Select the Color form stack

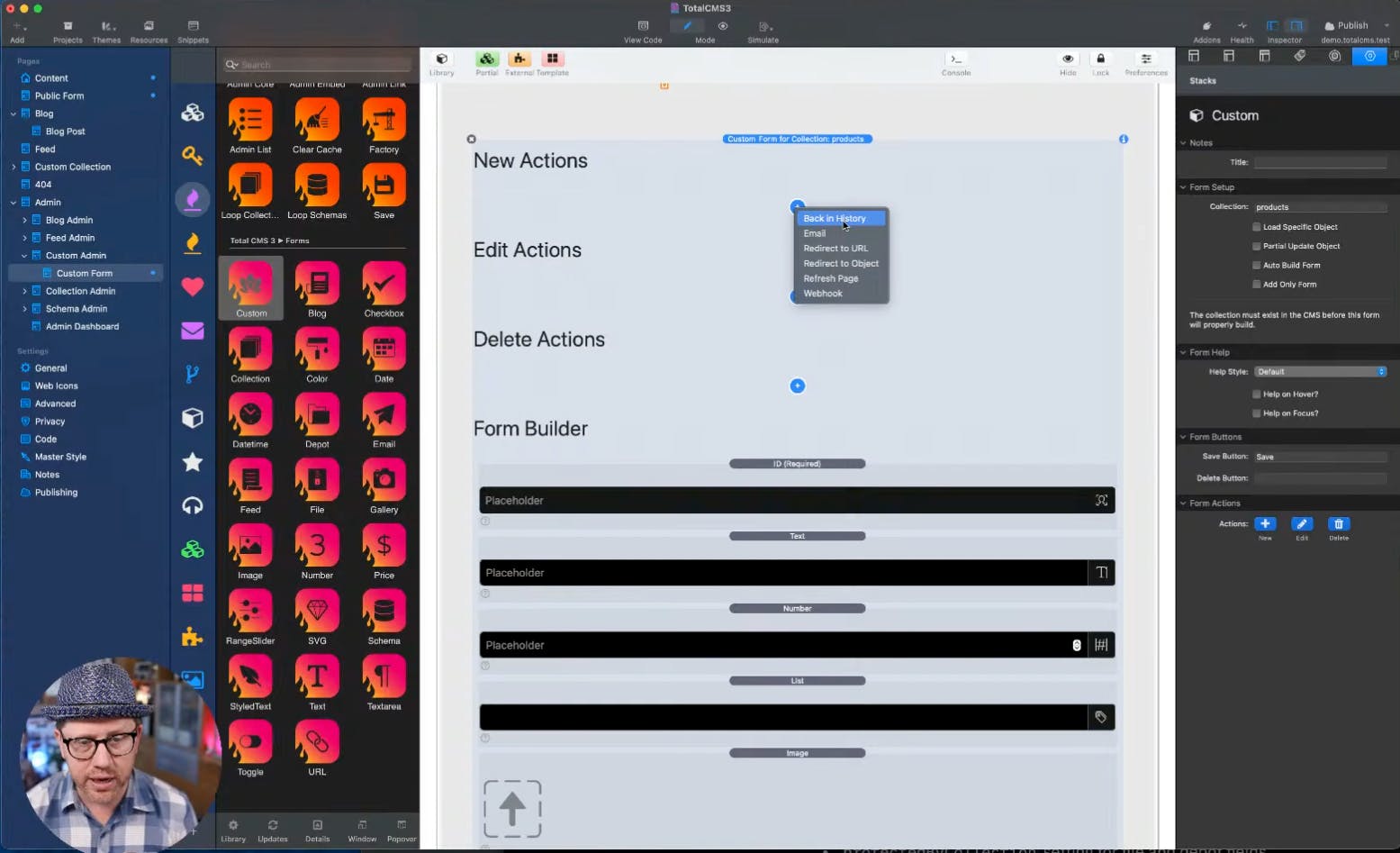[317, 350]
